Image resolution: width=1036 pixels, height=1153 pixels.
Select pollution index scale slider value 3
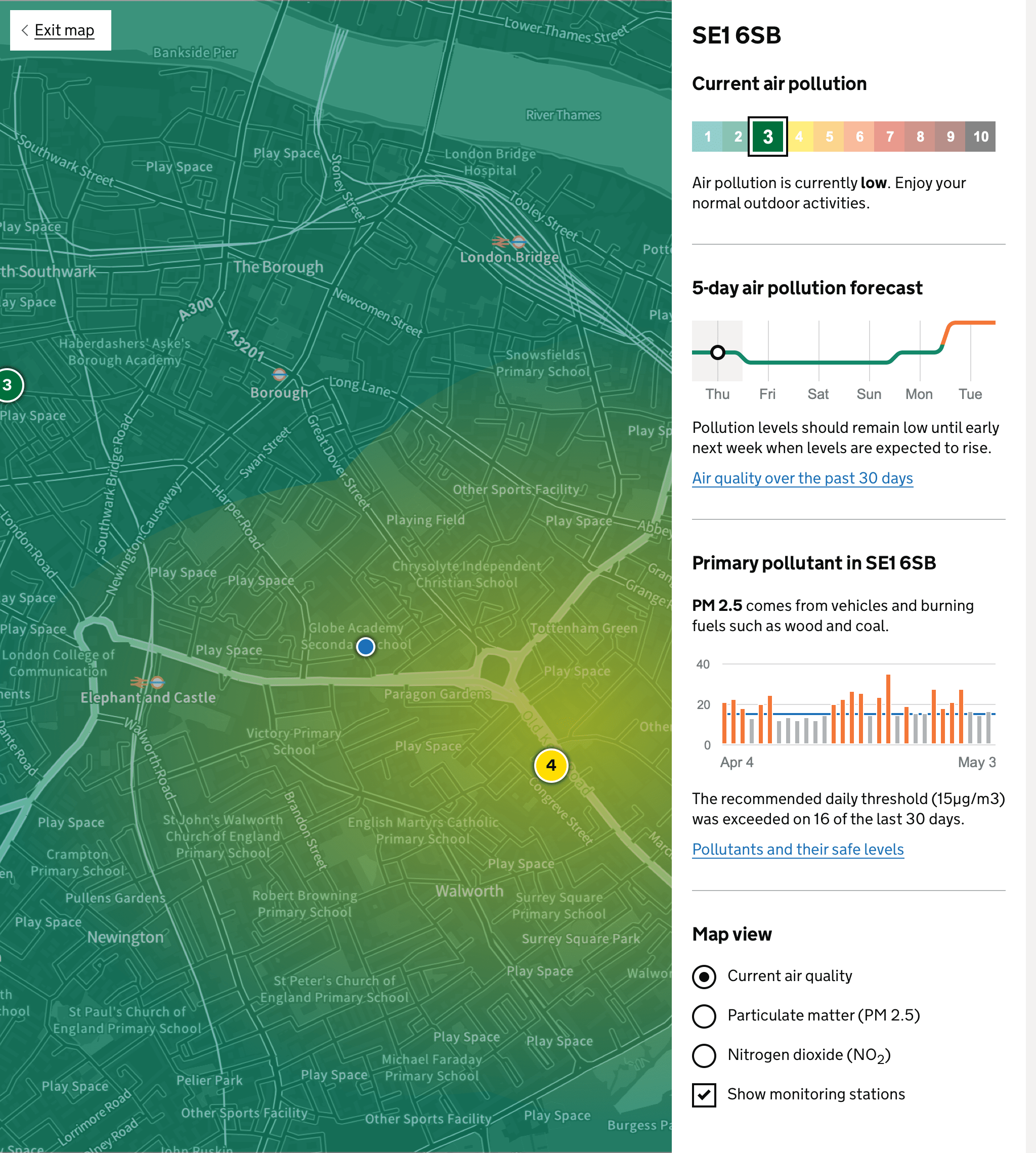pos(767,137)
